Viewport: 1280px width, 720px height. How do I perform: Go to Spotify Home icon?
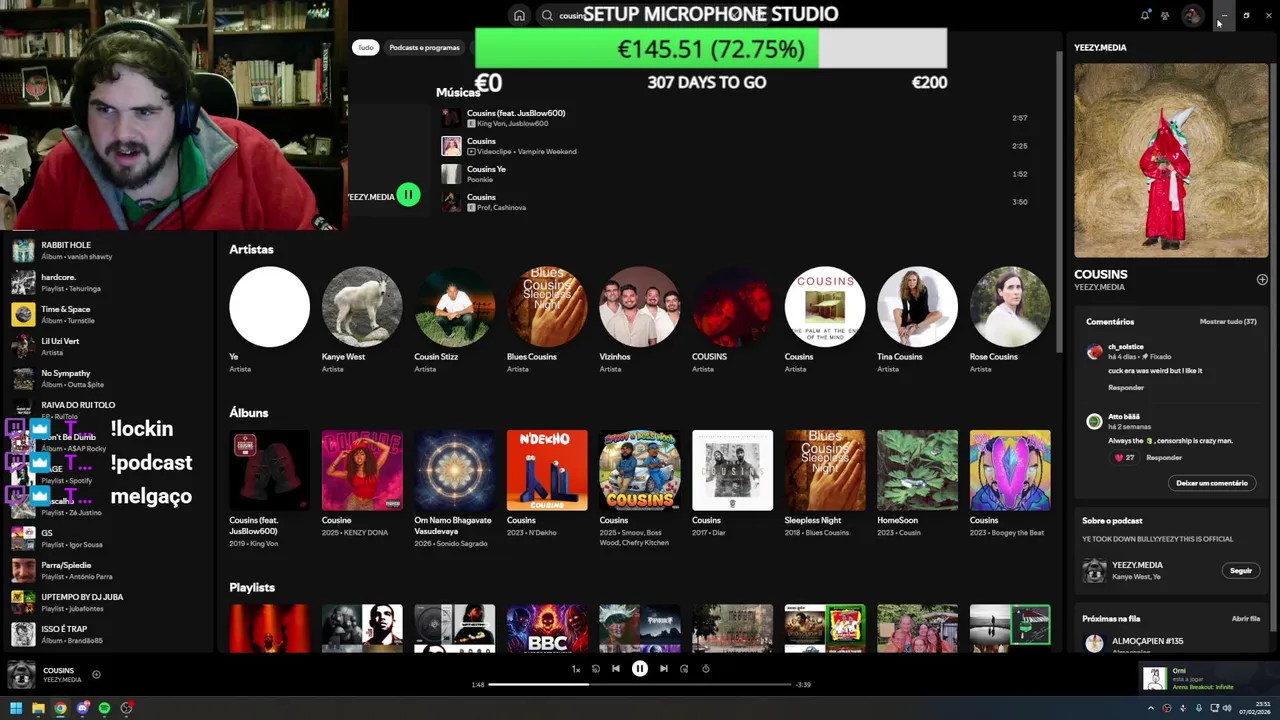tap(519, 15)
